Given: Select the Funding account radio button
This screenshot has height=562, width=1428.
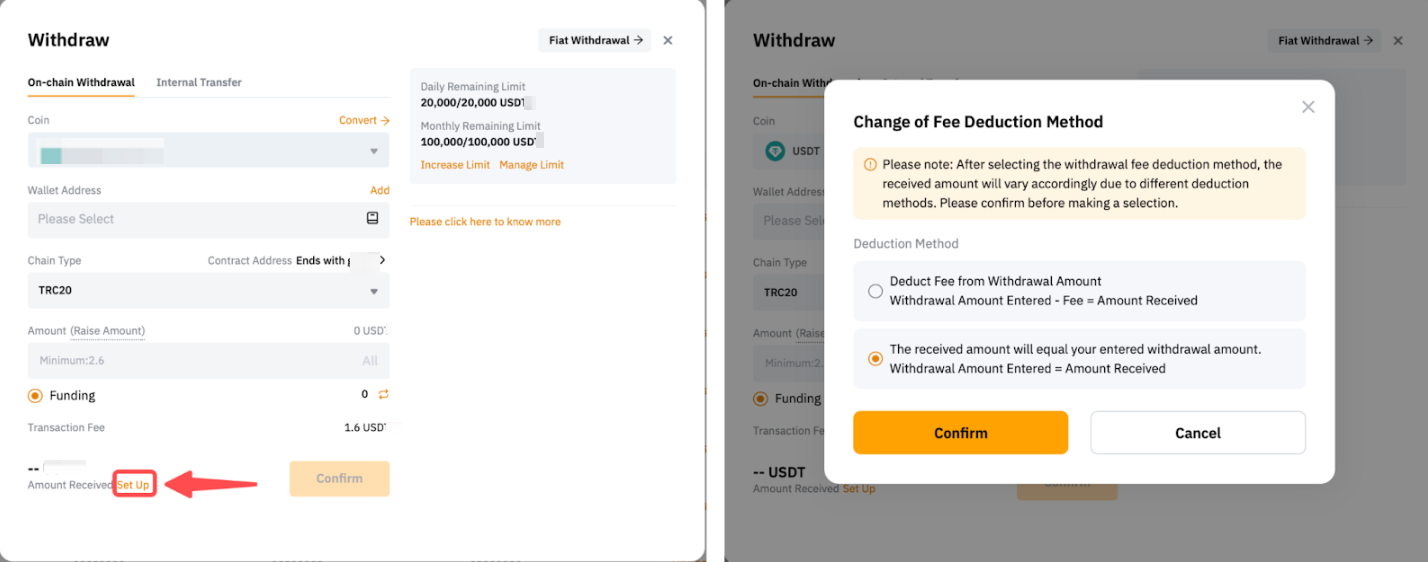Looking at the screenshot, I should [36, 396].
